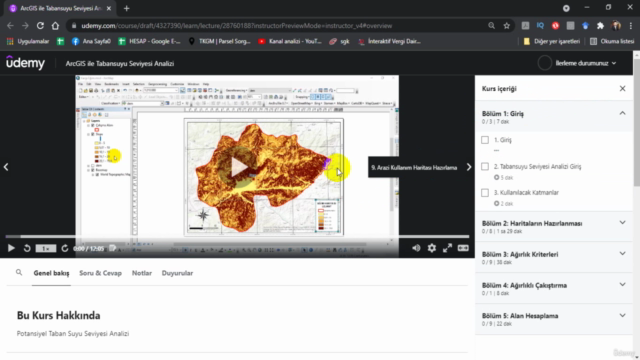The image size is (640, 360).
Task: Open Ana Sayfa0 Facebook bookmark
Action: [91, 41]
